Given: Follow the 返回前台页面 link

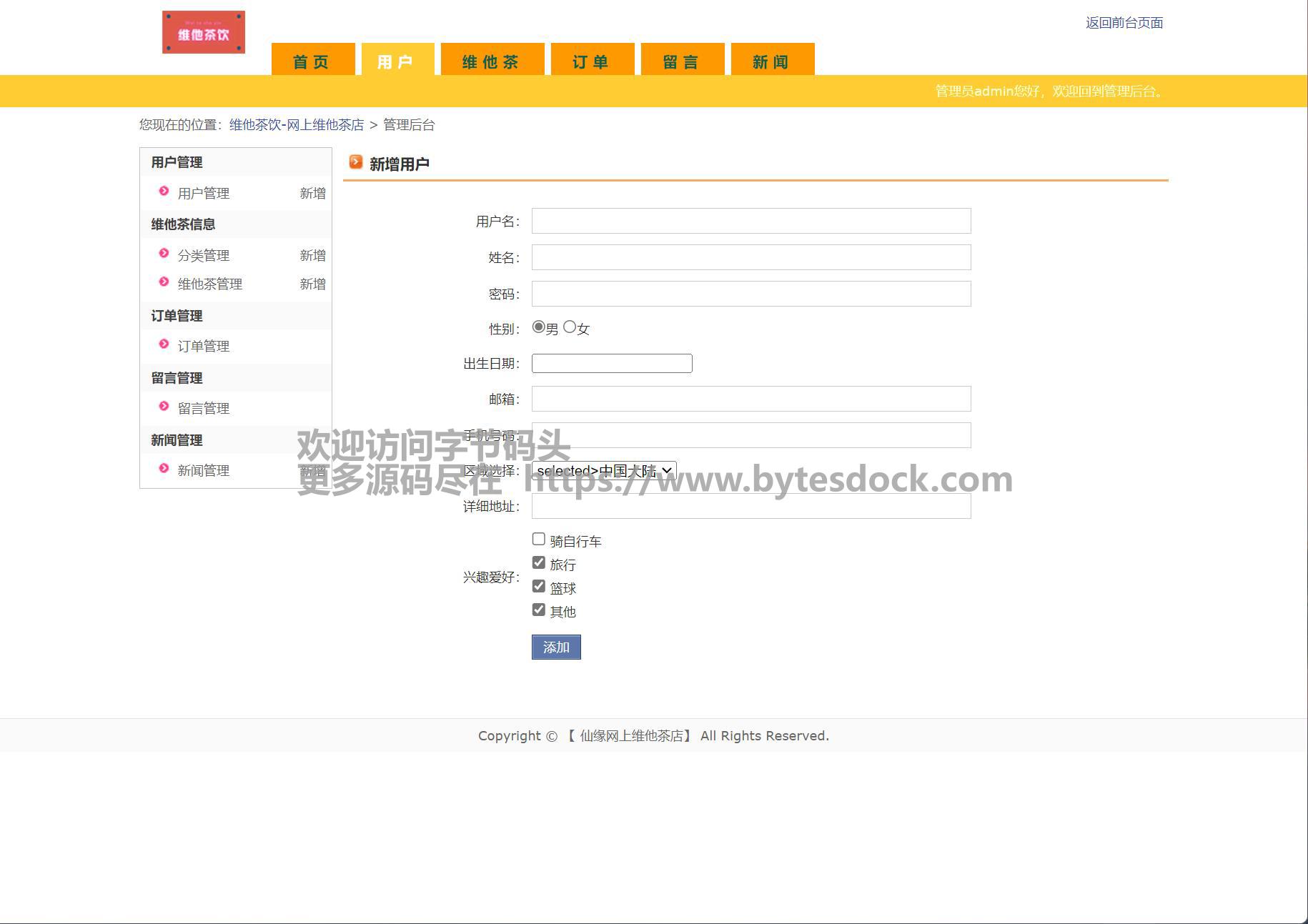Looking at the screenshot, I should 1124,23.
